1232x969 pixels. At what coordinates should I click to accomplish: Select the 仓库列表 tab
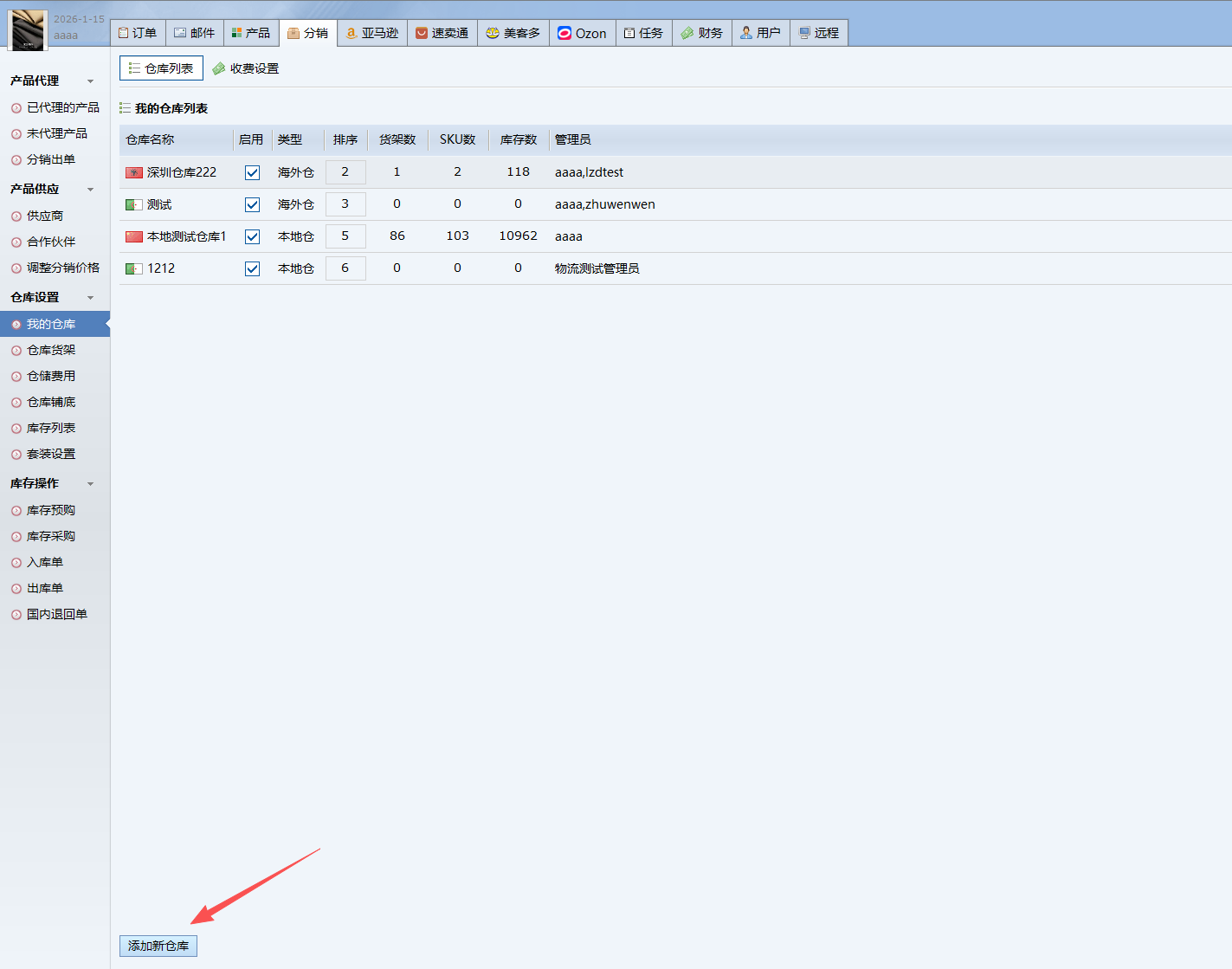coord(161,68)
